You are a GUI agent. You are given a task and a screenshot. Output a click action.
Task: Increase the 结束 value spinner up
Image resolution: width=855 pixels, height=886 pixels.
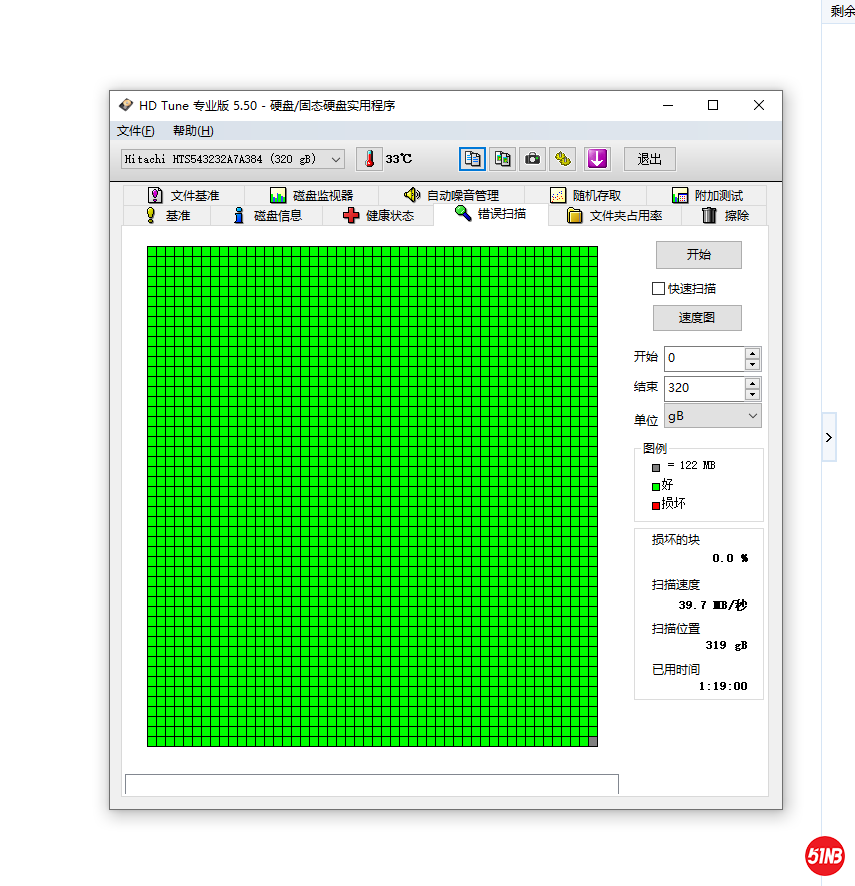click(x=752, y=384)
